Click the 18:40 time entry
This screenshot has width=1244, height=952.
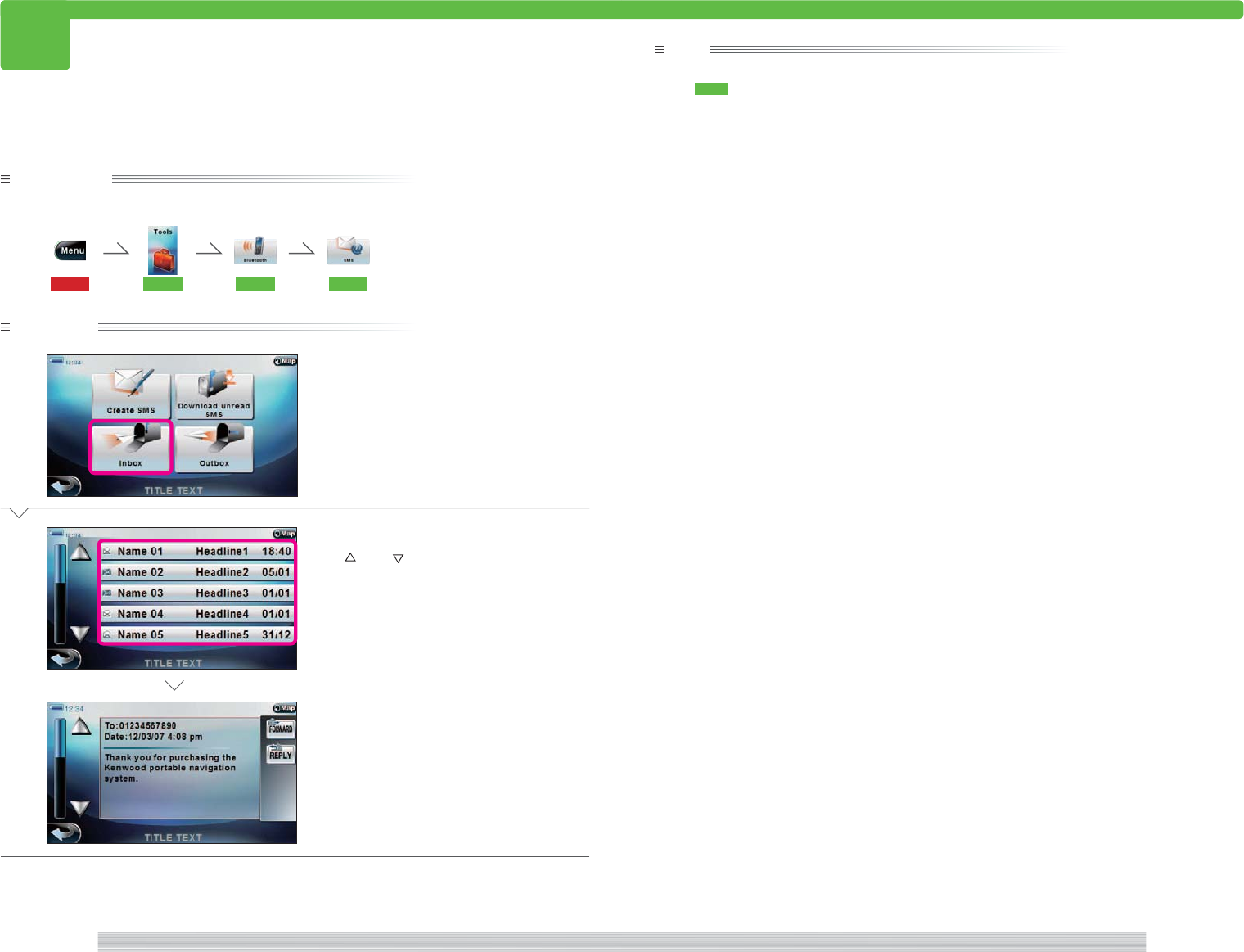277,552
